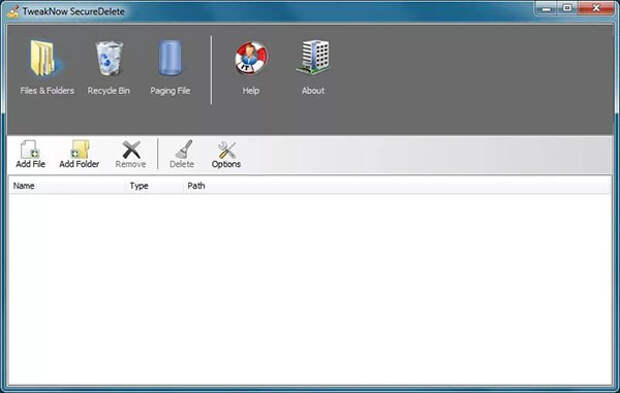The image size is (620, 393).
Task: Click the Files & Folders label
Action: point(47,91)
